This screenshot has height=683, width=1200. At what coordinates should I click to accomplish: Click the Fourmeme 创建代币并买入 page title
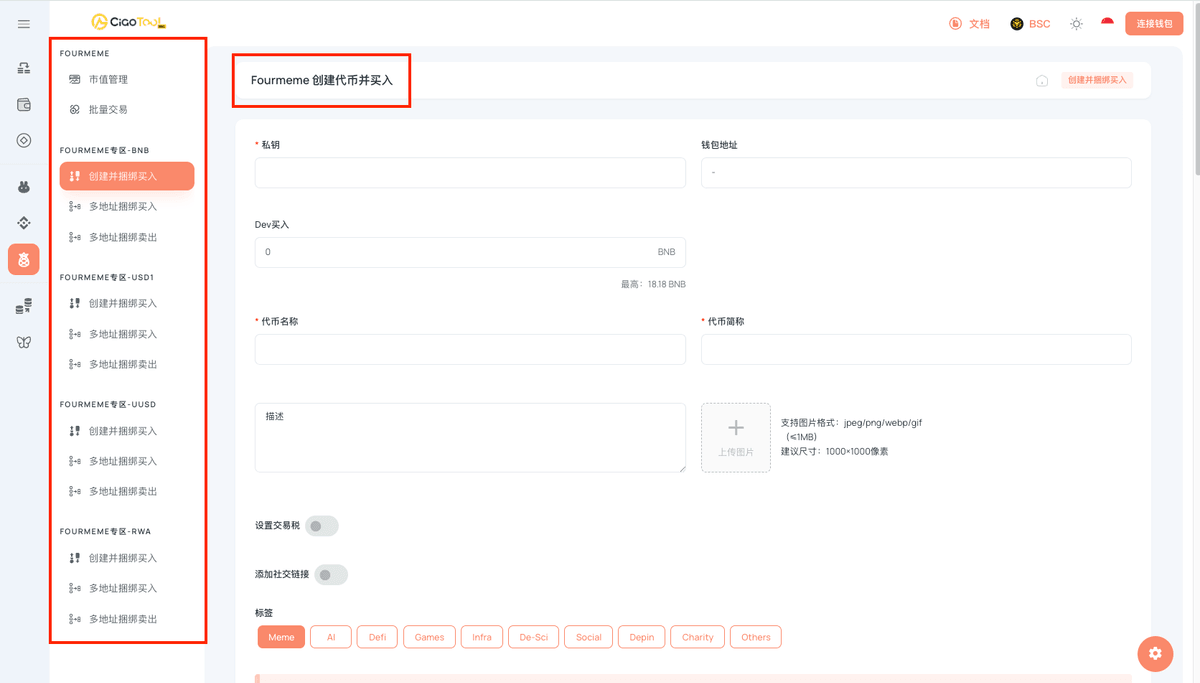322,80
